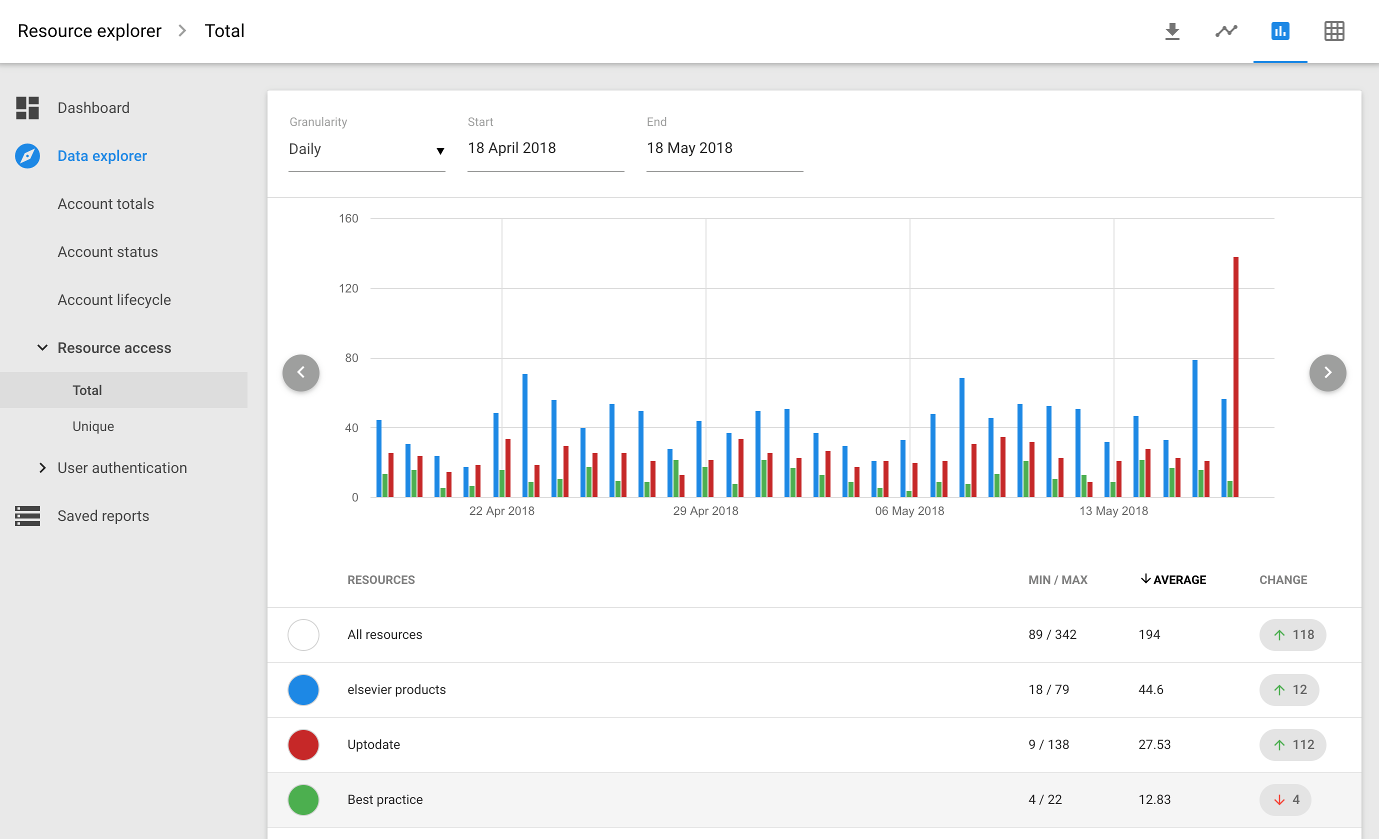Open Account totals in the sidebar
Viewport: 1379px width, 839px height.
click(106, 204)
